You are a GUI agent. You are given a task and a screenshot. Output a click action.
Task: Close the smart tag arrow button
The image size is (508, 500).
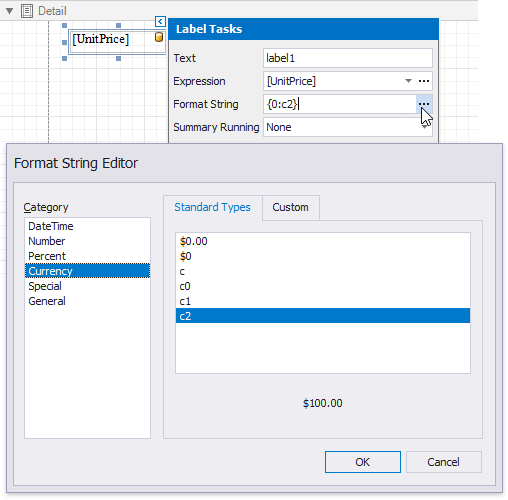[160, 22]
